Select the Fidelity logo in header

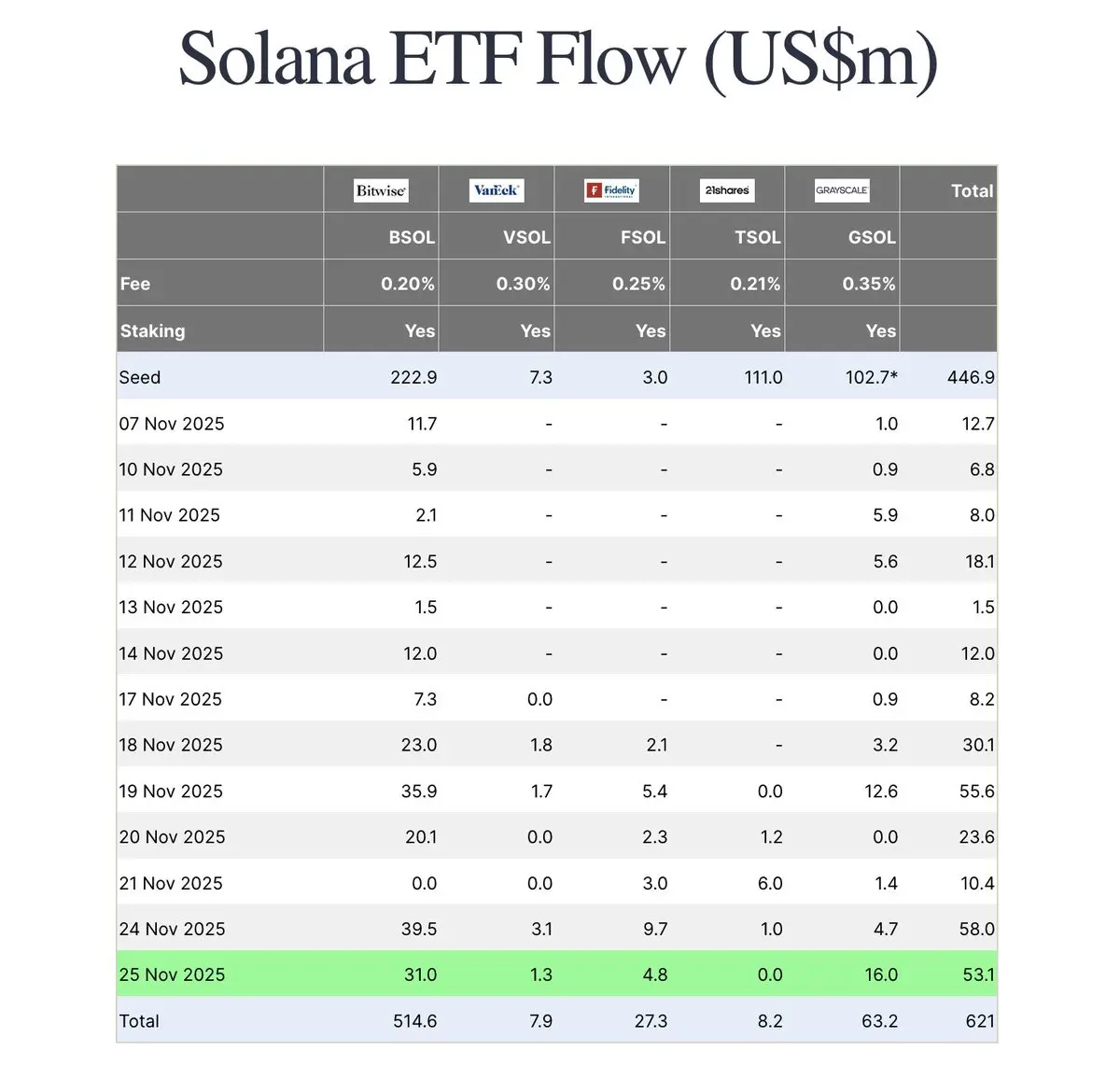[x=611, y=190]
